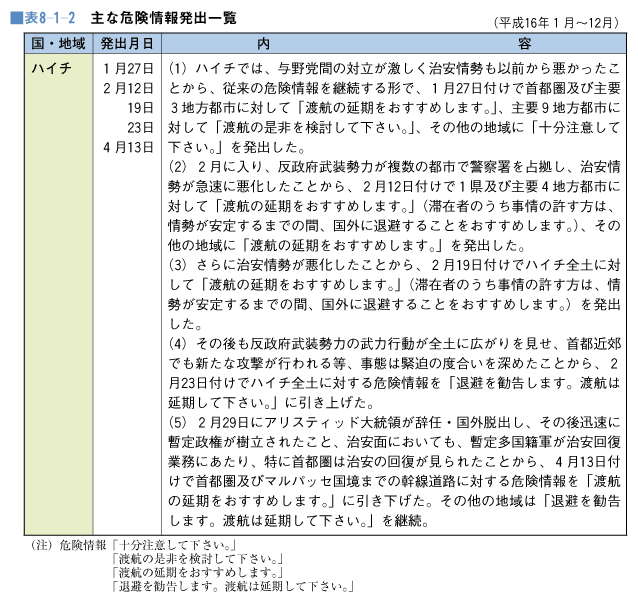Click the date 1月27日
The width and height of the screenshot is (638, 602).
pos(128,68)
